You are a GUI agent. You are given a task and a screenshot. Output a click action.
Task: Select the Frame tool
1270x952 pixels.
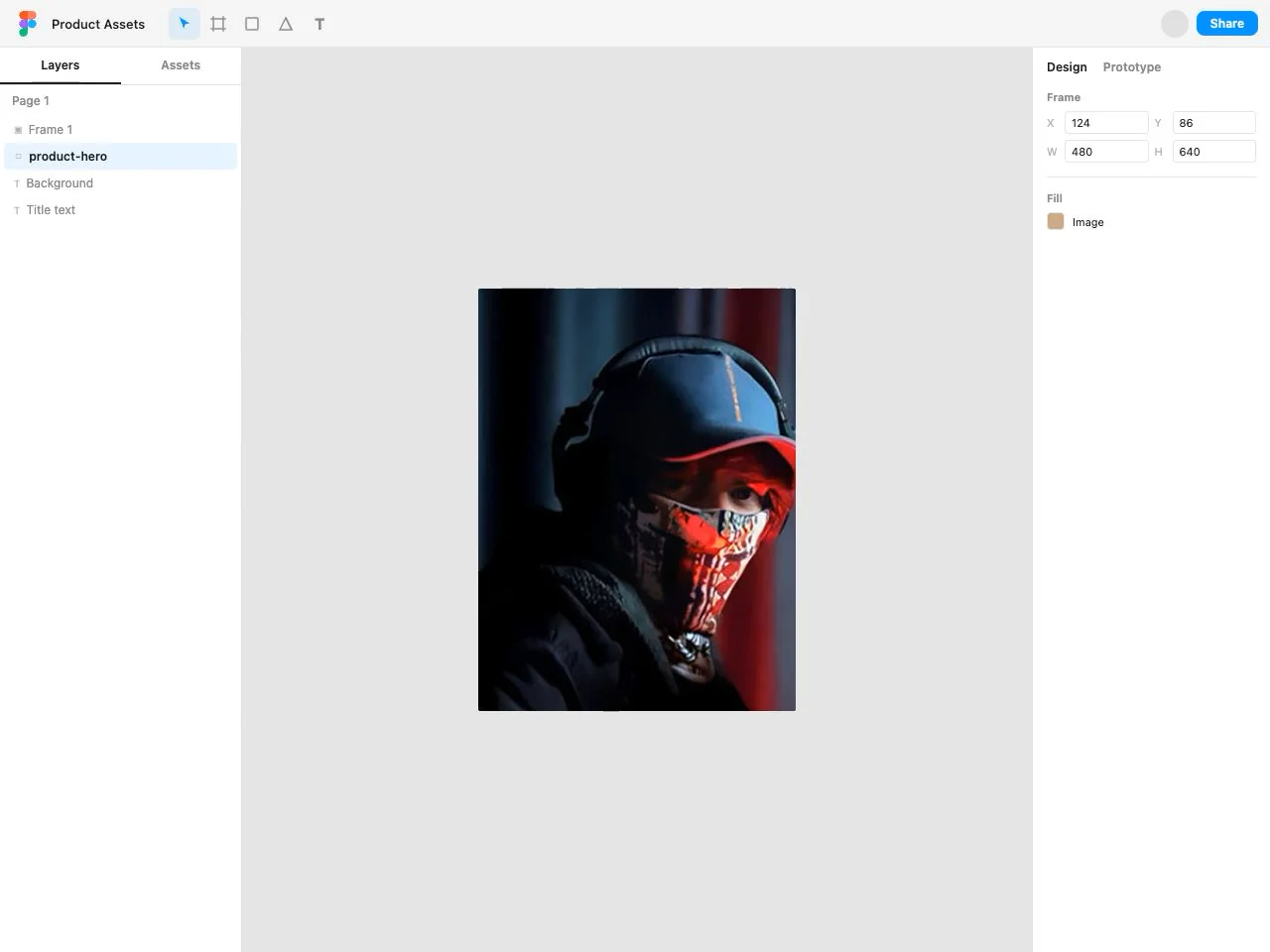coord(218,24)
